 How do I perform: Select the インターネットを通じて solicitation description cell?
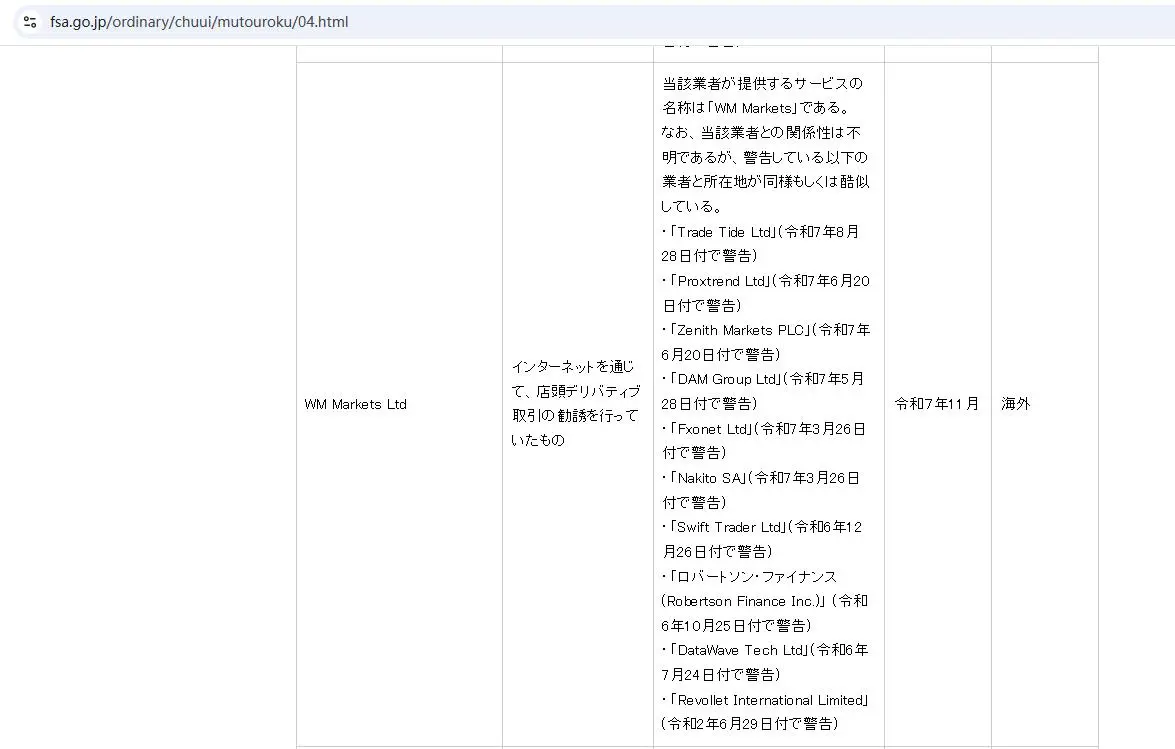tap(578, 404)
